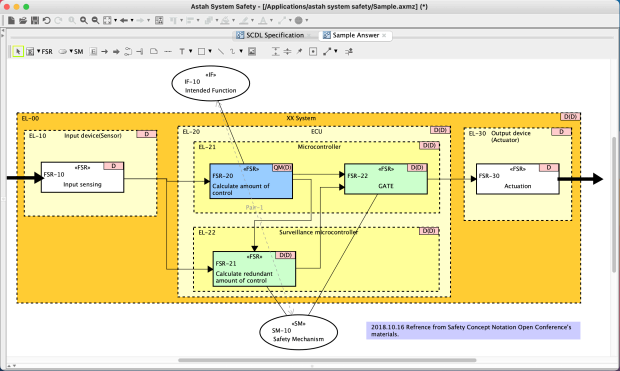The width and height of the screenshot is (620, 371).
Task: Navigate back with the left arrow icon
Action: 124,20
